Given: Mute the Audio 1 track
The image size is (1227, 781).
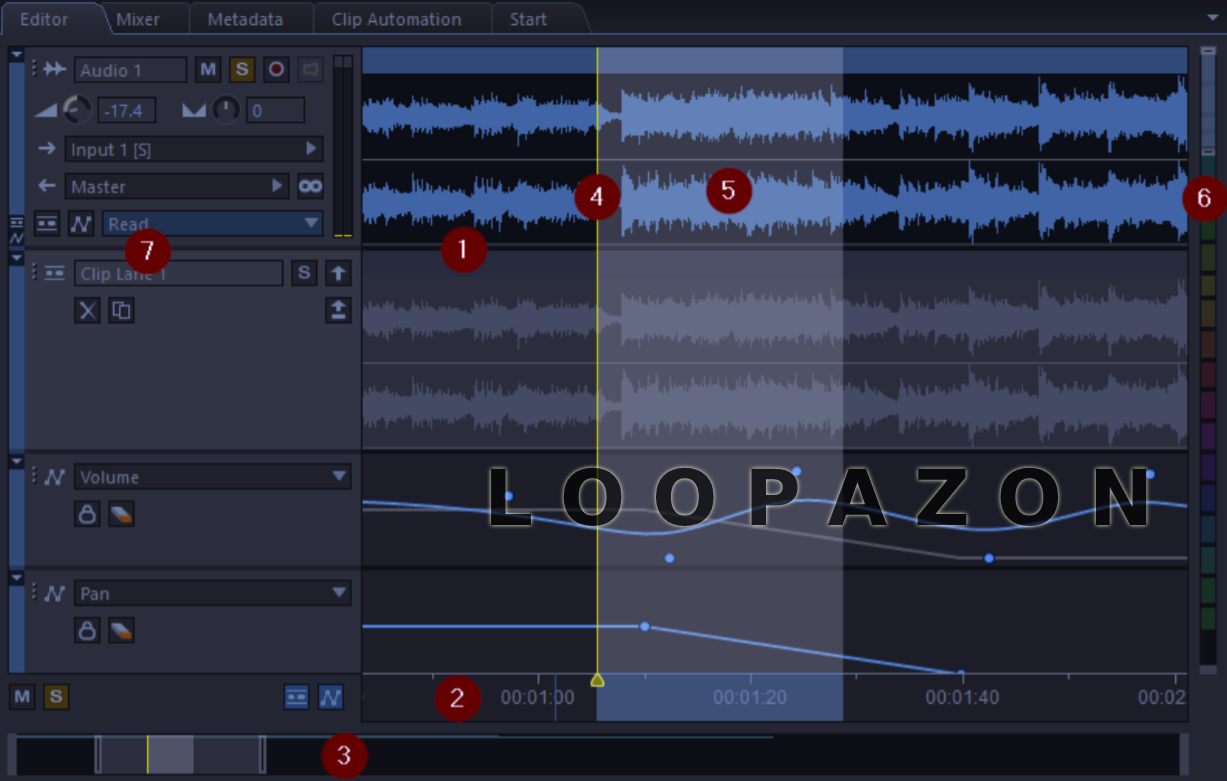Looking at the screenshot, I should click(x=208, y=69).
